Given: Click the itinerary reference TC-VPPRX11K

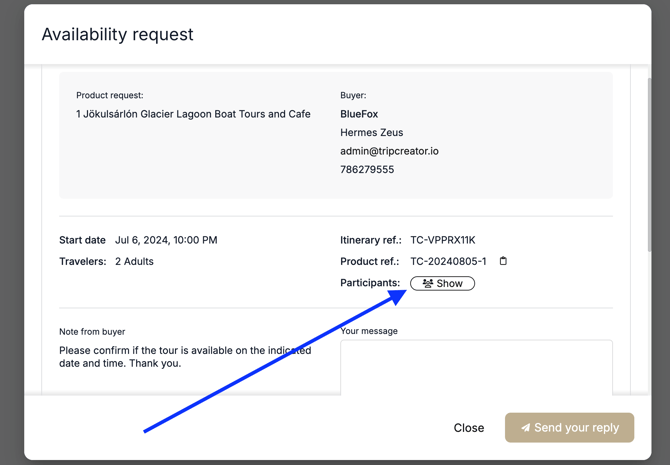Looking at the screenshot, I should point(443,240).
